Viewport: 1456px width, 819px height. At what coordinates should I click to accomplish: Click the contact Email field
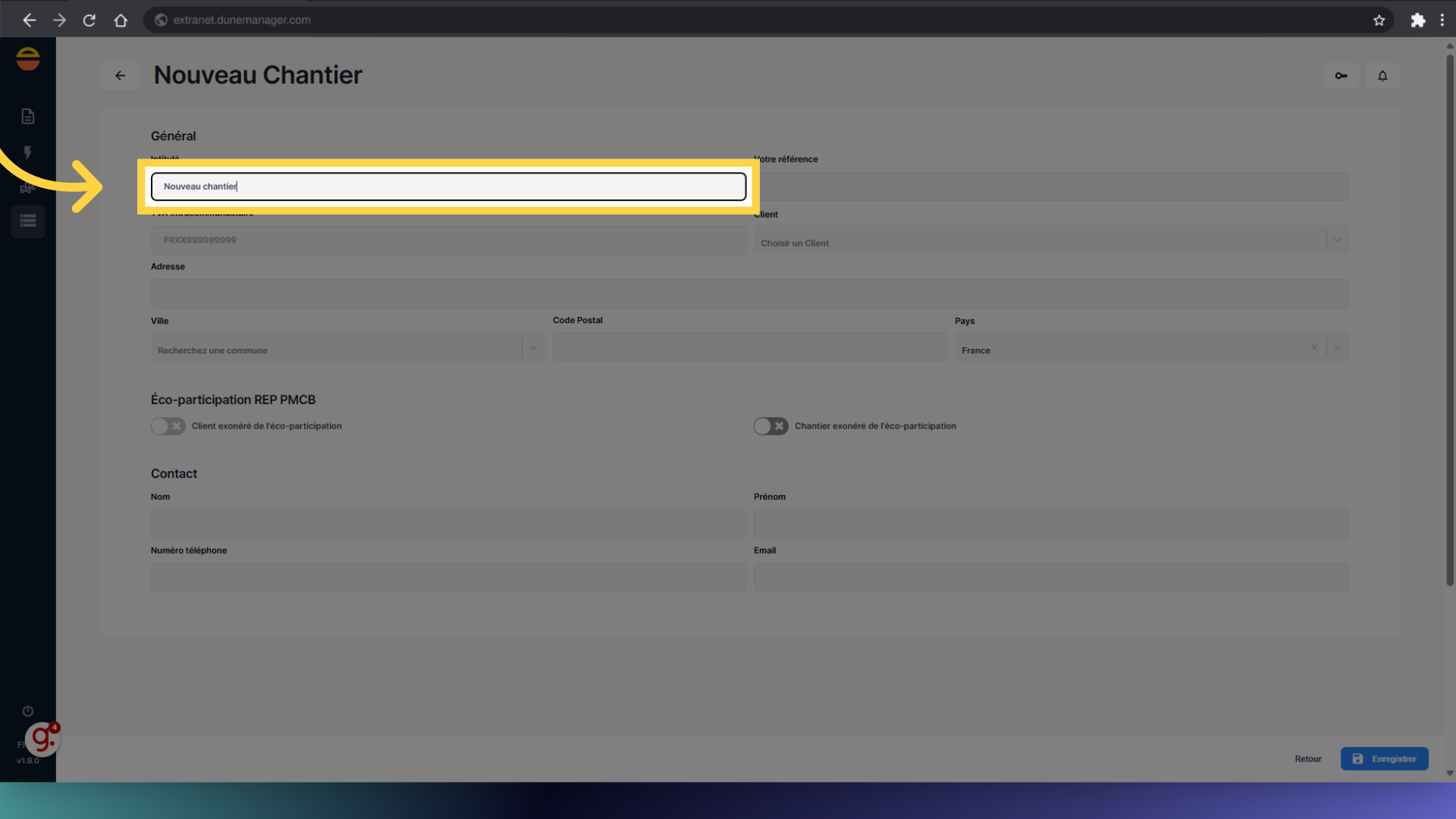1050,577
